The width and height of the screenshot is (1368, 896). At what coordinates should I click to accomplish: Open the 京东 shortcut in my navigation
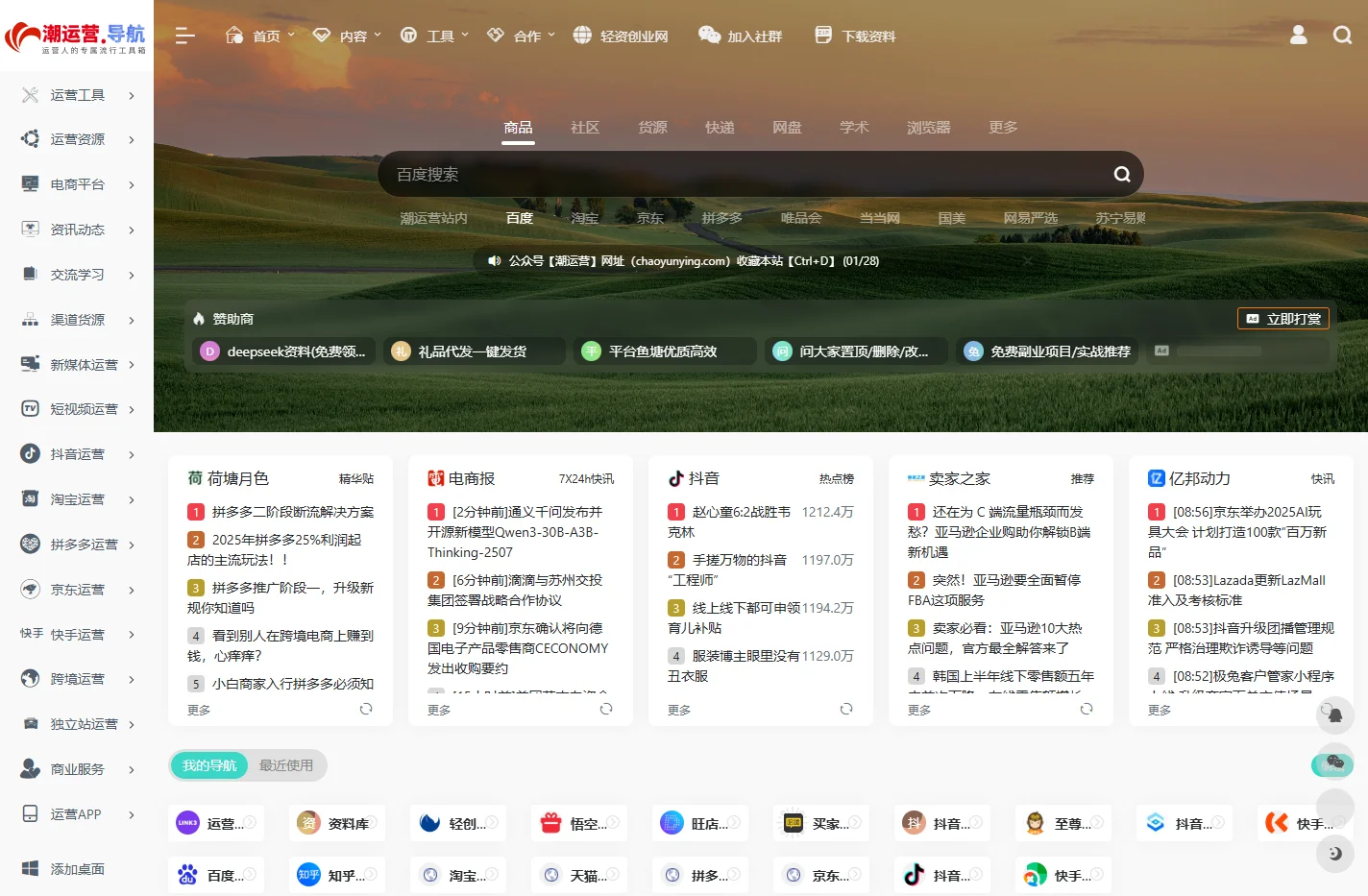tap(821, 875)
